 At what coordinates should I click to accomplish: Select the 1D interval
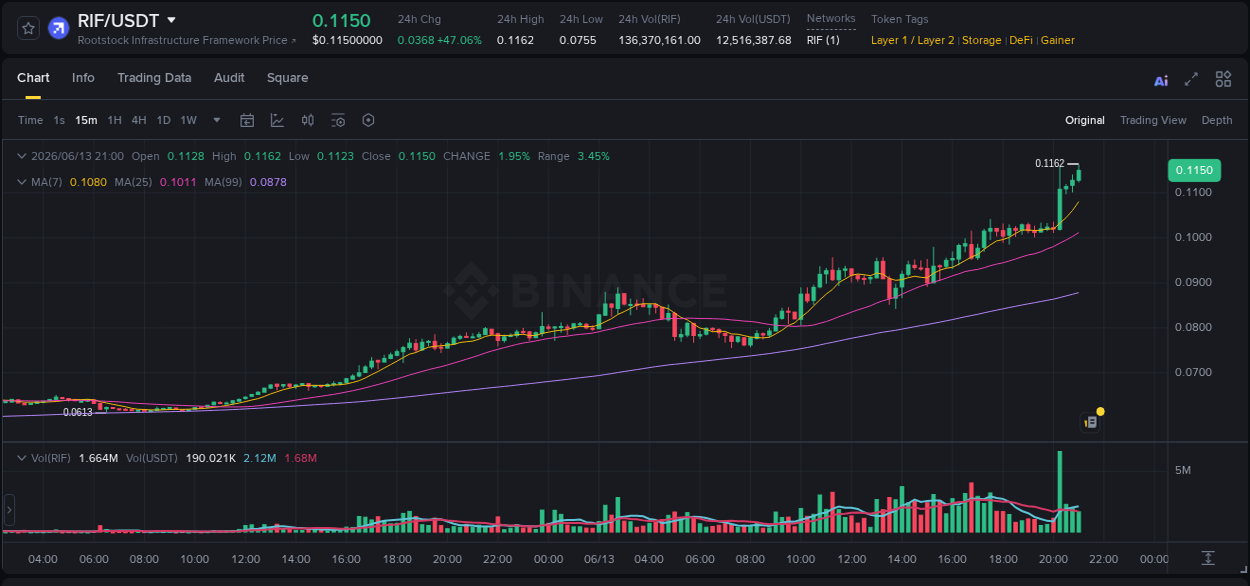pyautogui.click(x=163, y=120)
